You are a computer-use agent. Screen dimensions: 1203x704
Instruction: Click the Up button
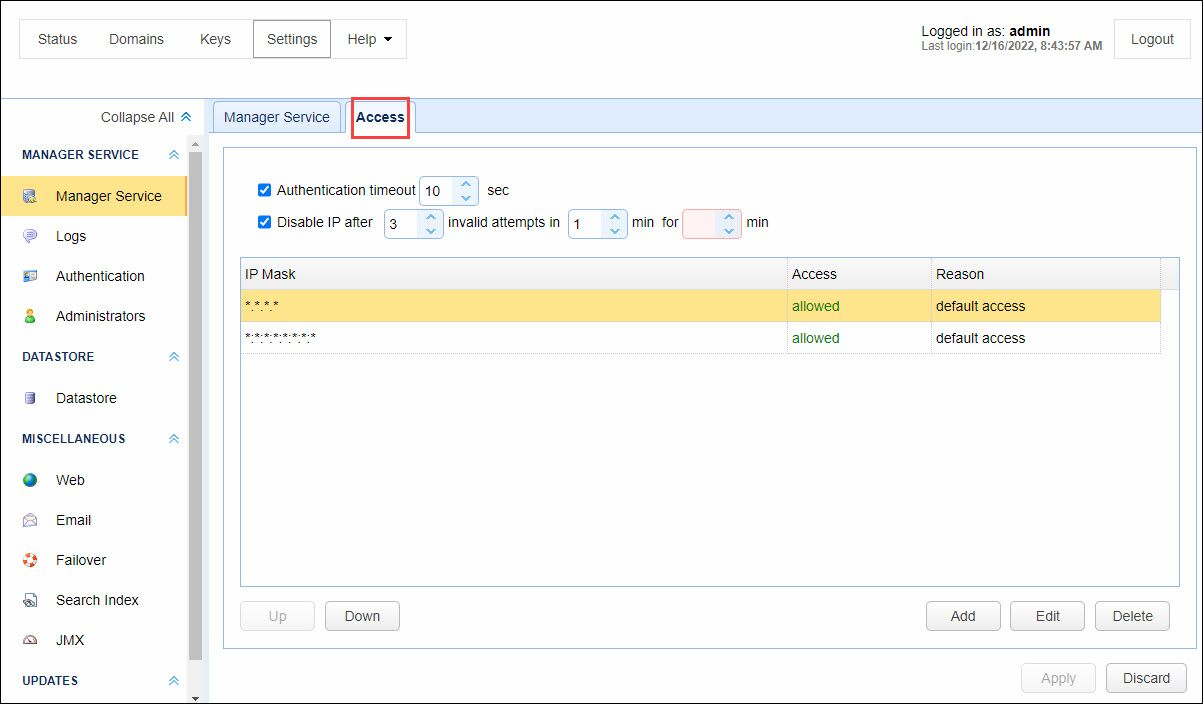[277, 616]
